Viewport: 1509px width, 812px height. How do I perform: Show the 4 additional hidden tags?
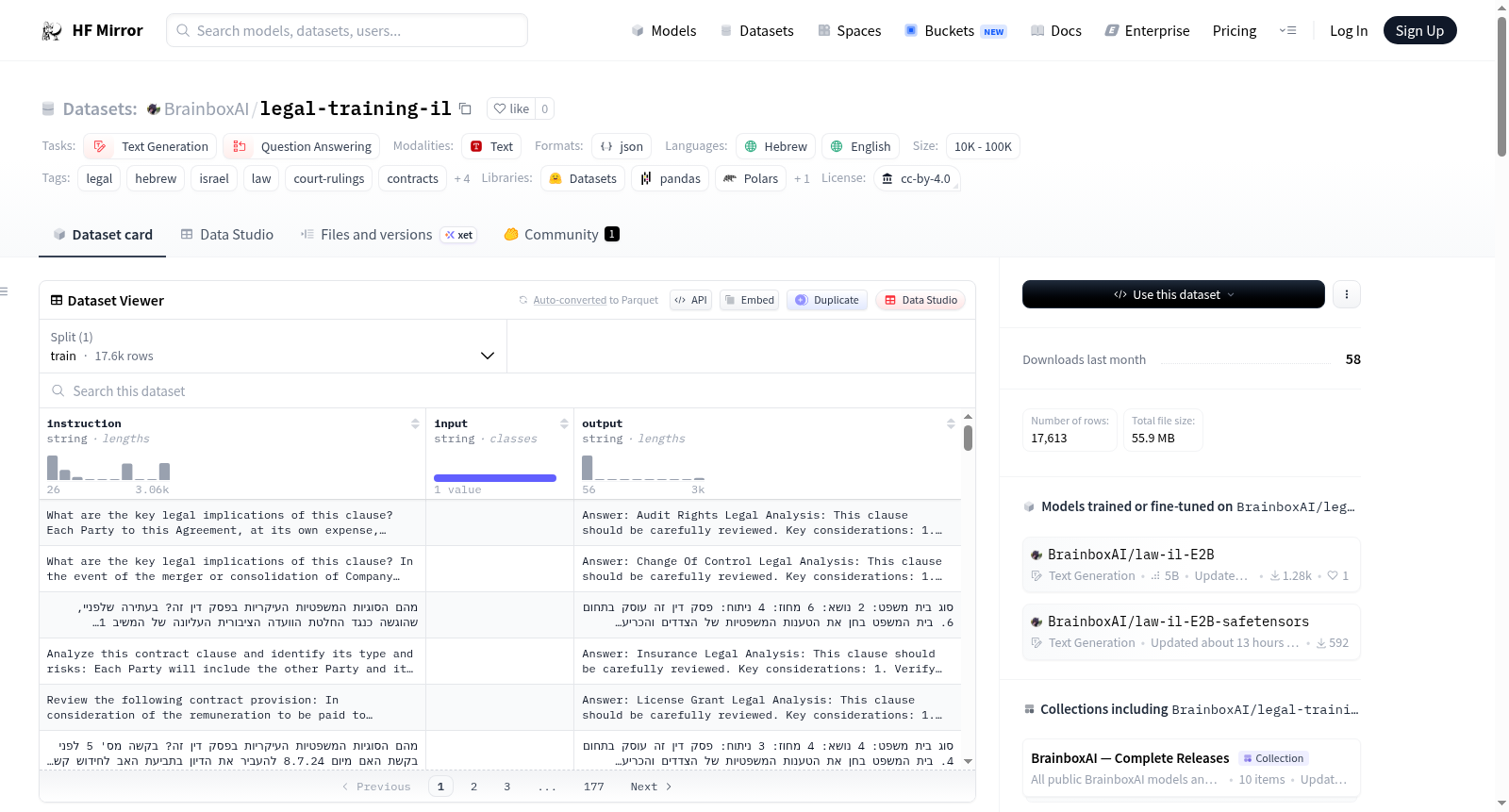tap(462, 178)
